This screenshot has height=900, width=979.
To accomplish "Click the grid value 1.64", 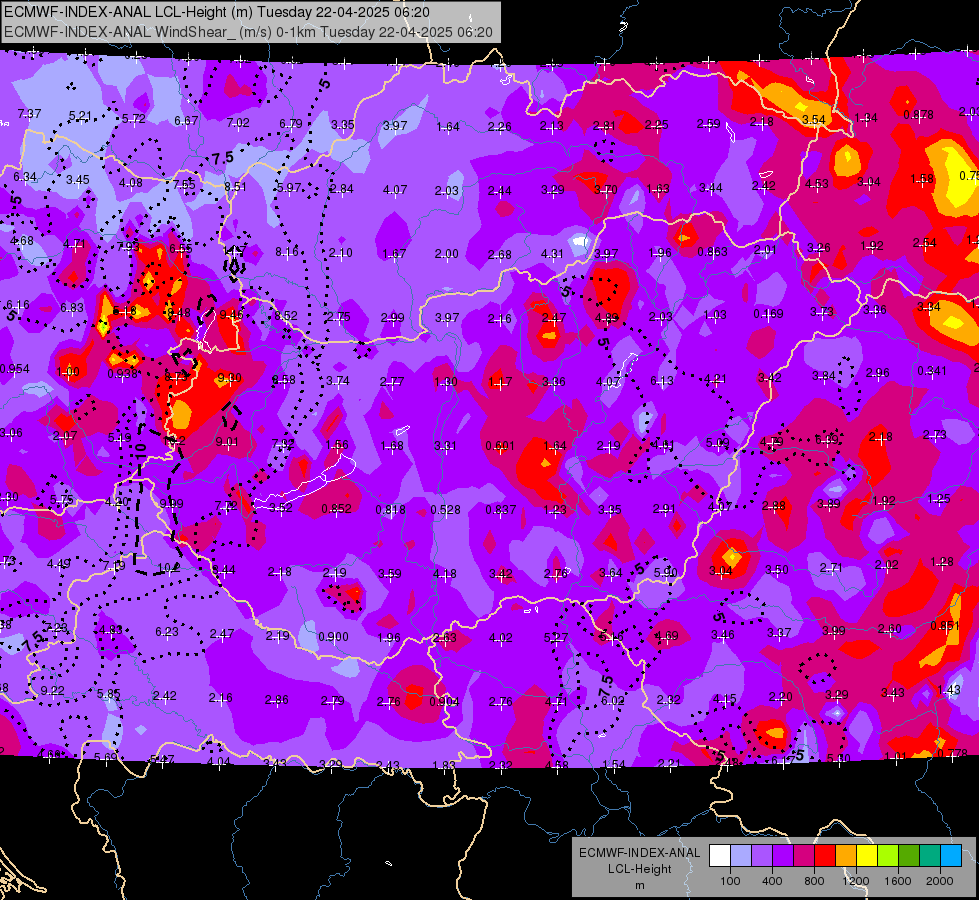I will click(x=448, y=127).
